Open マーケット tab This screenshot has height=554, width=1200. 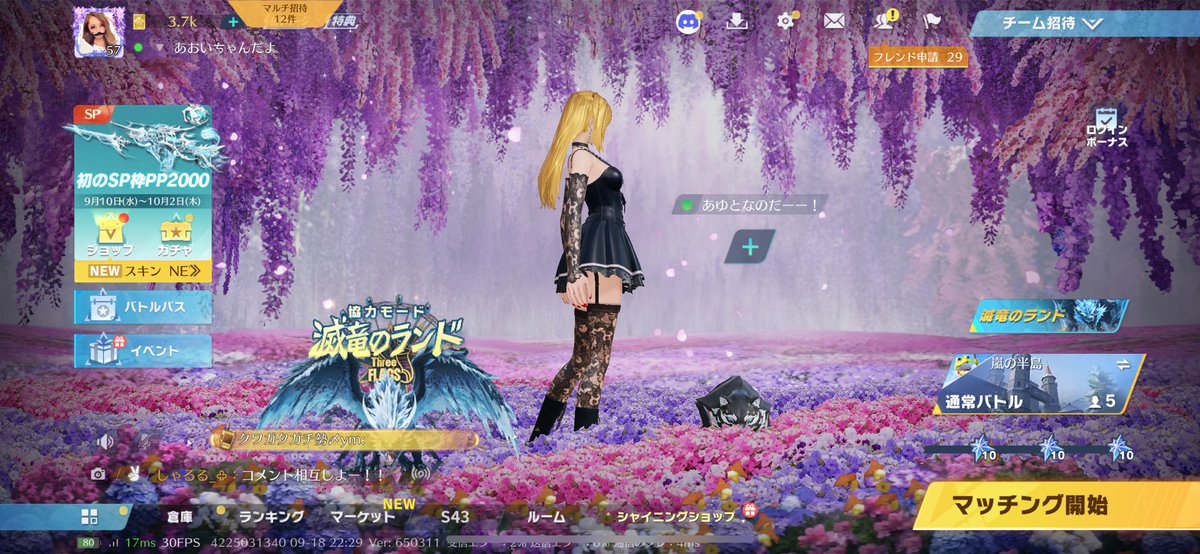(x=363, y=516)
